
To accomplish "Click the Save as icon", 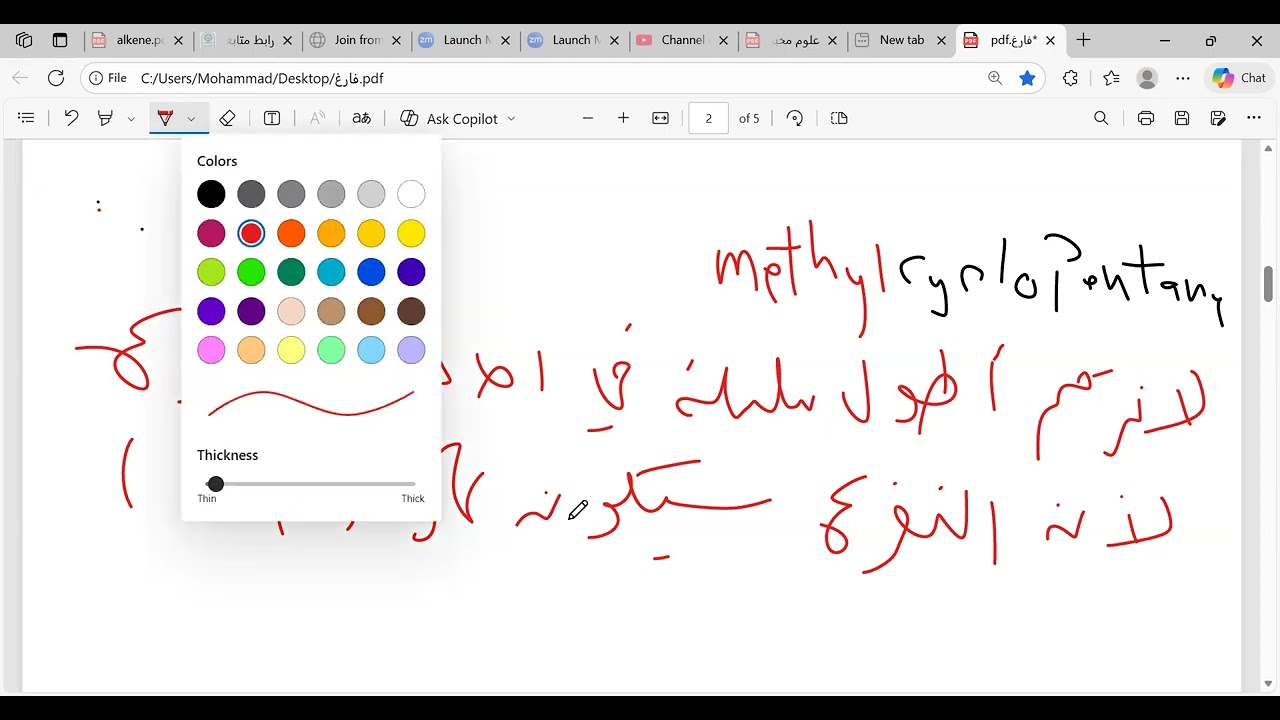I will 1218,118.
